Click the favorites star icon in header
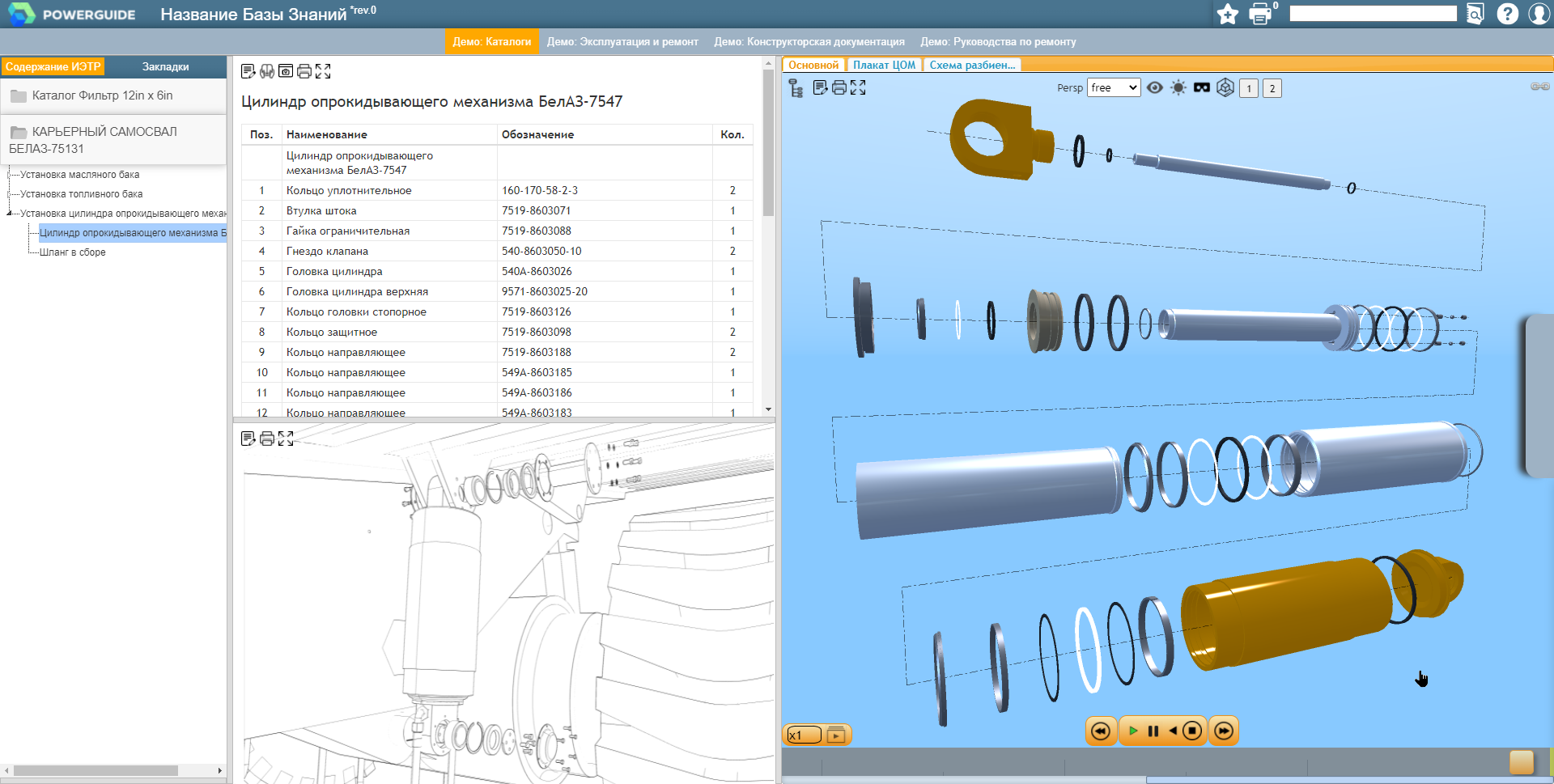This screenshot has width=1554, height=784. 1228,14
